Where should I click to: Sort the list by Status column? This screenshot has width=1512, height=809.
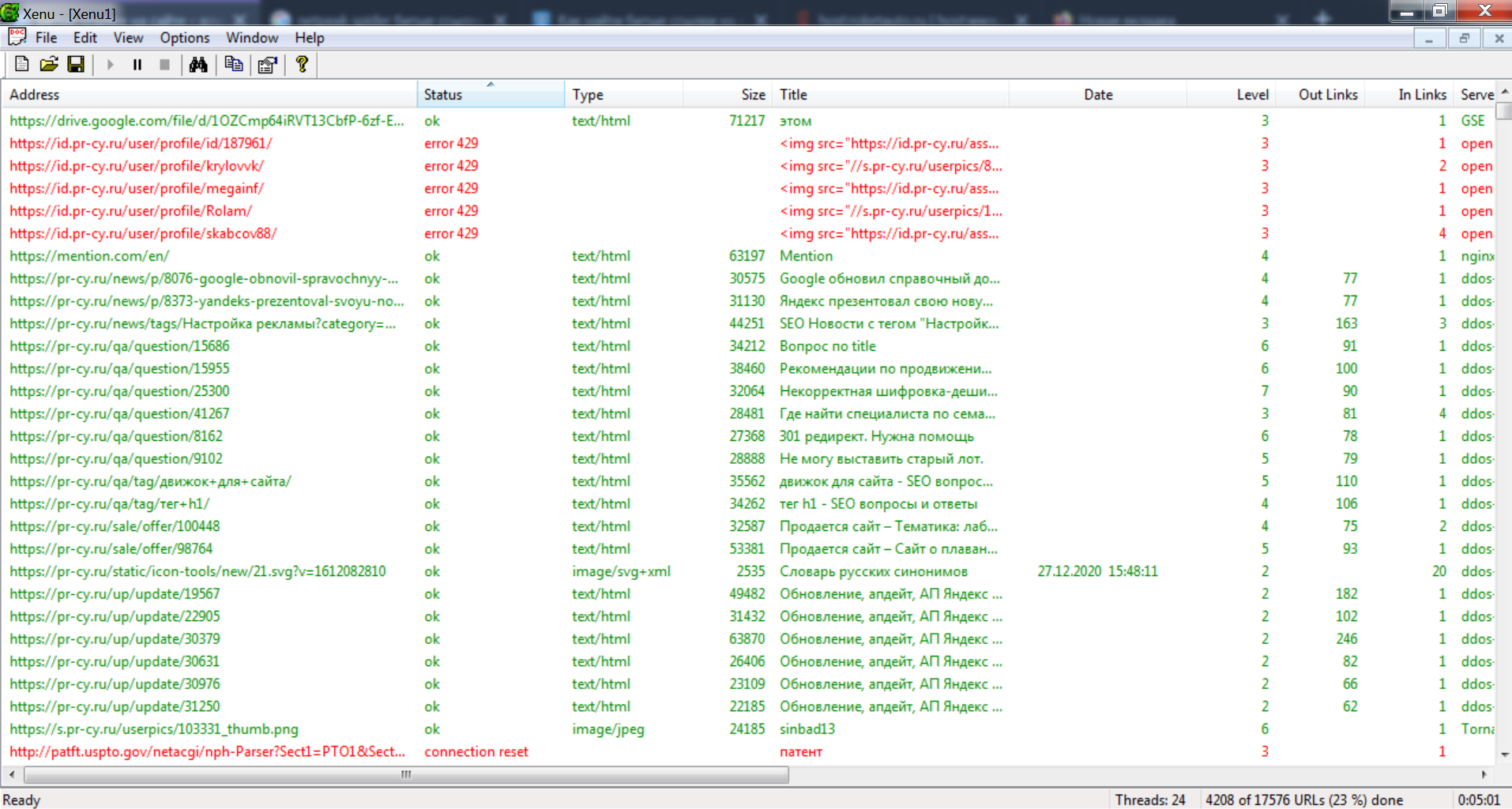pos(490,95)
